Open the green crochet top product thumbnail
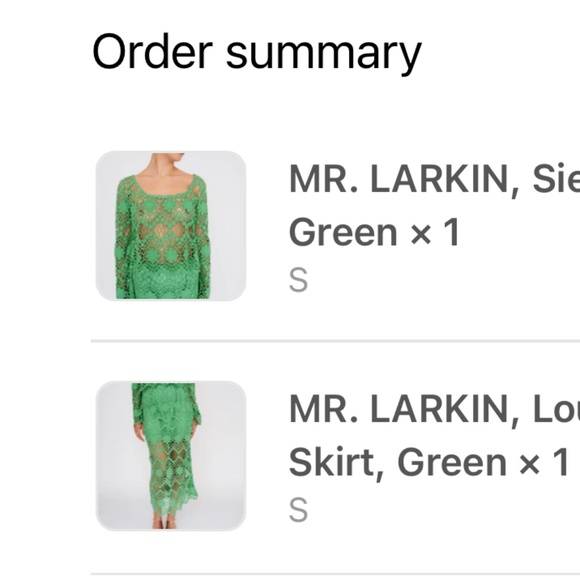Screen dimensions: 580x580 pos(171,226)
